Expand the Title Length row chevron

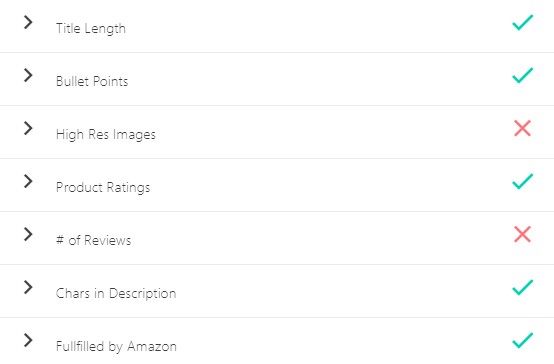pyautogui.click(x=28, y=22)
